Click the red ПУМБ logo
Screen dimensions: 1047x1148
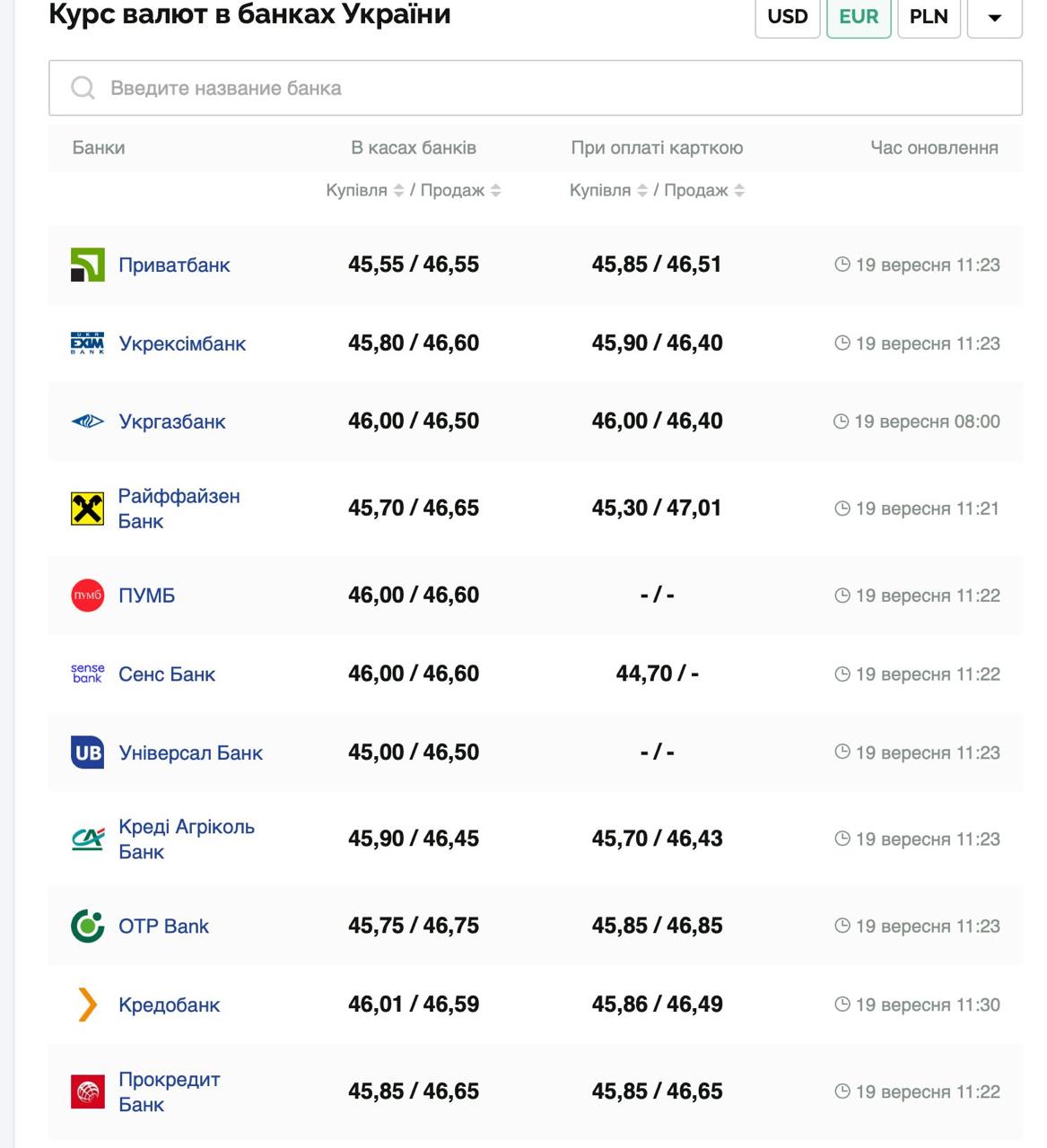[88, 596]
